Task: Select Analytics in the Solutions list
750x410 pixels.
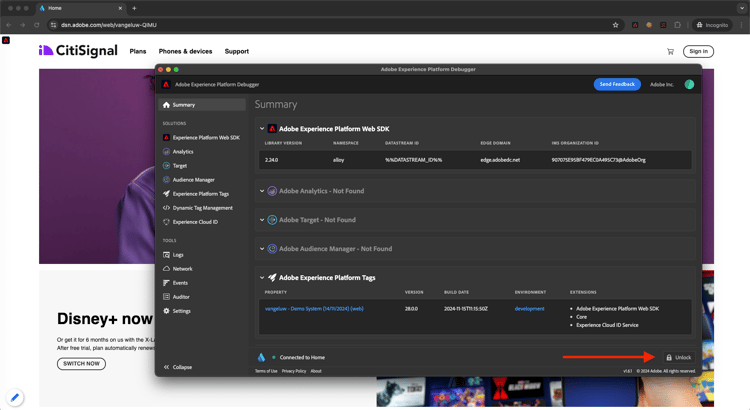Action: click(182, 152)
